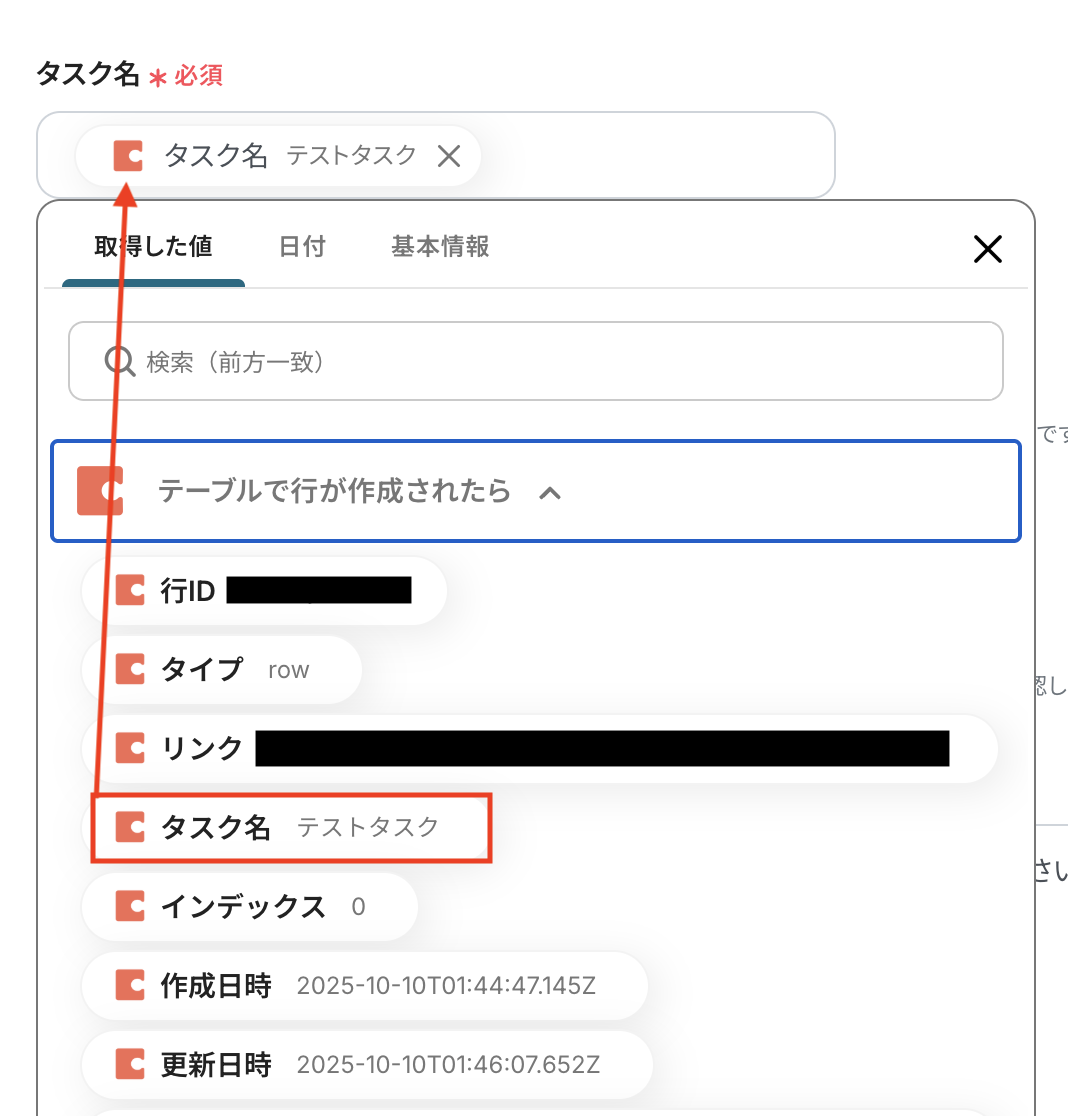The image size is (1068, 1116).
Task: Click the 2025-10-10T01:44:47.145Z timestamp text
Action: (446, 986)
